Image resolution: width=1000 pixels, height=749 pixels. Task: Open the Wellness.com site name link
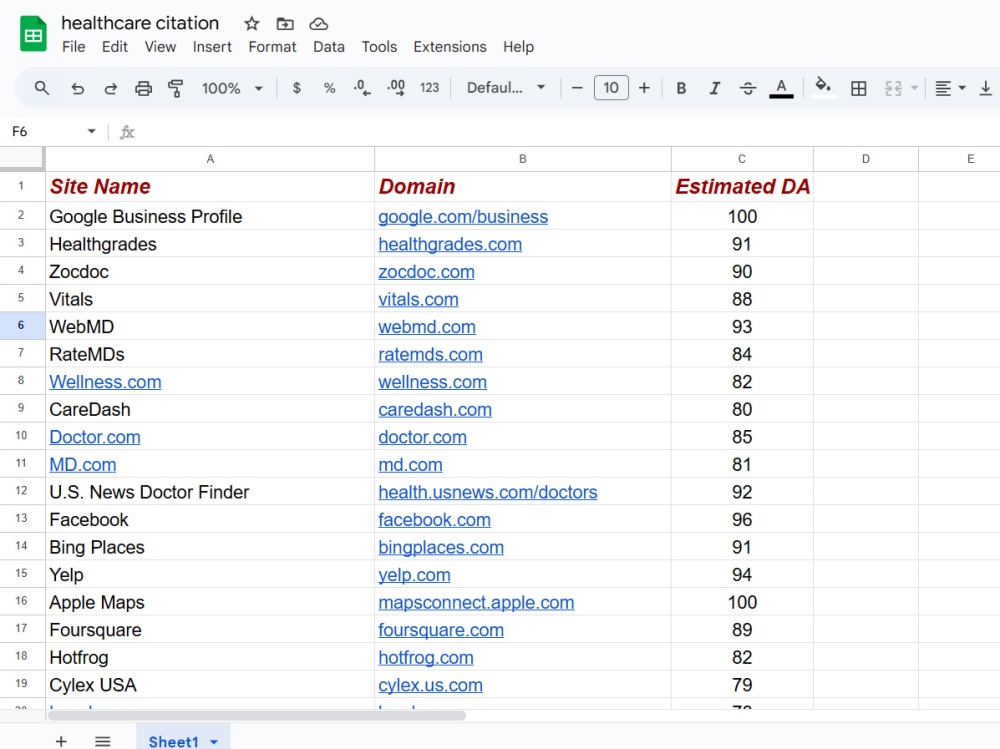(x=105, y=382)
